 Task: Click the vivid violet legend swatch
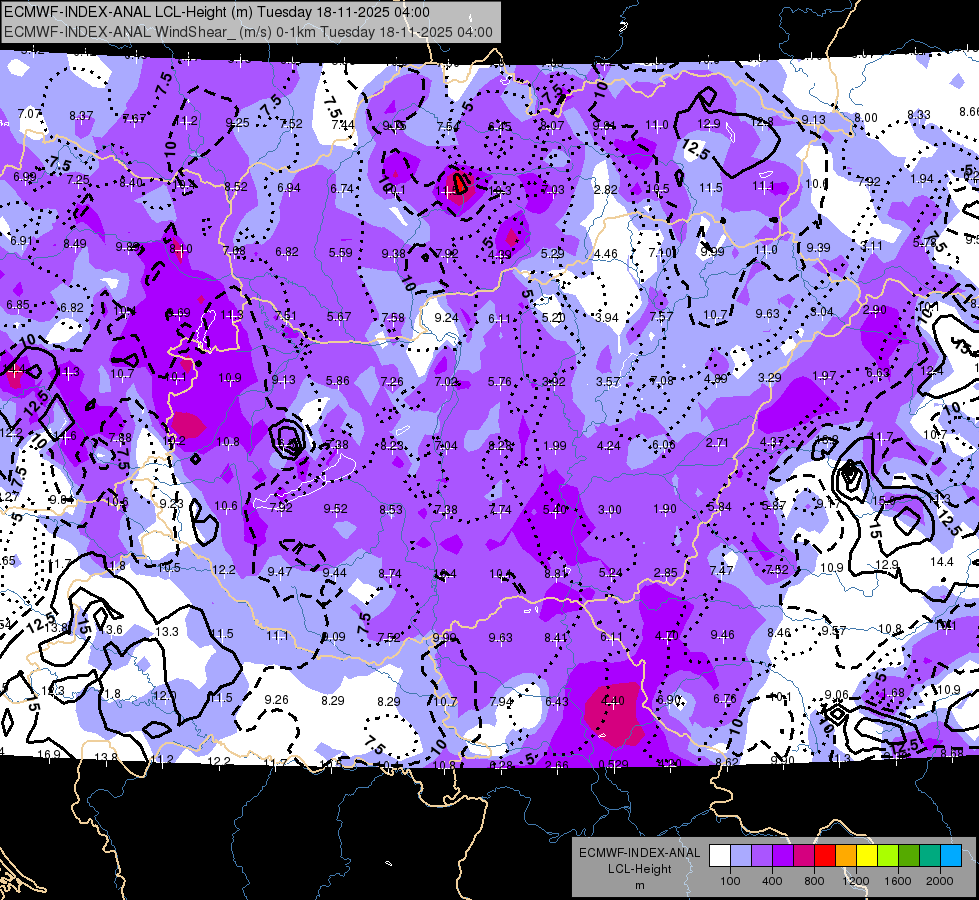pyautogui.click(x=783, y=856)
